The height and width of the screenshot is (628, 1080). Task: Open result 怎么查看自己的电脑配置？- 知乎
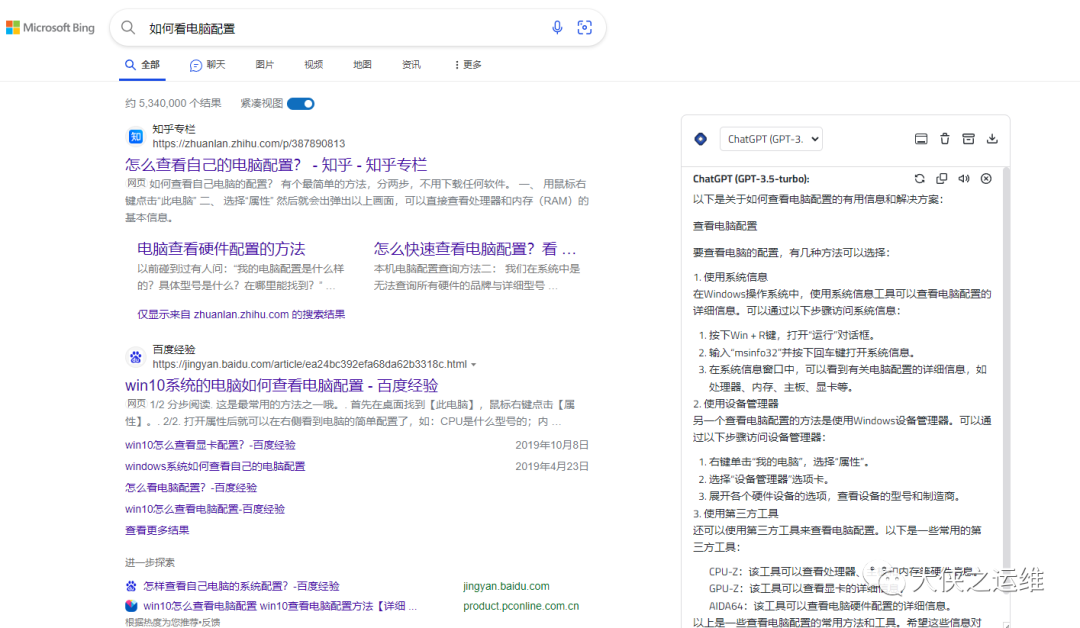pos(276,165)
